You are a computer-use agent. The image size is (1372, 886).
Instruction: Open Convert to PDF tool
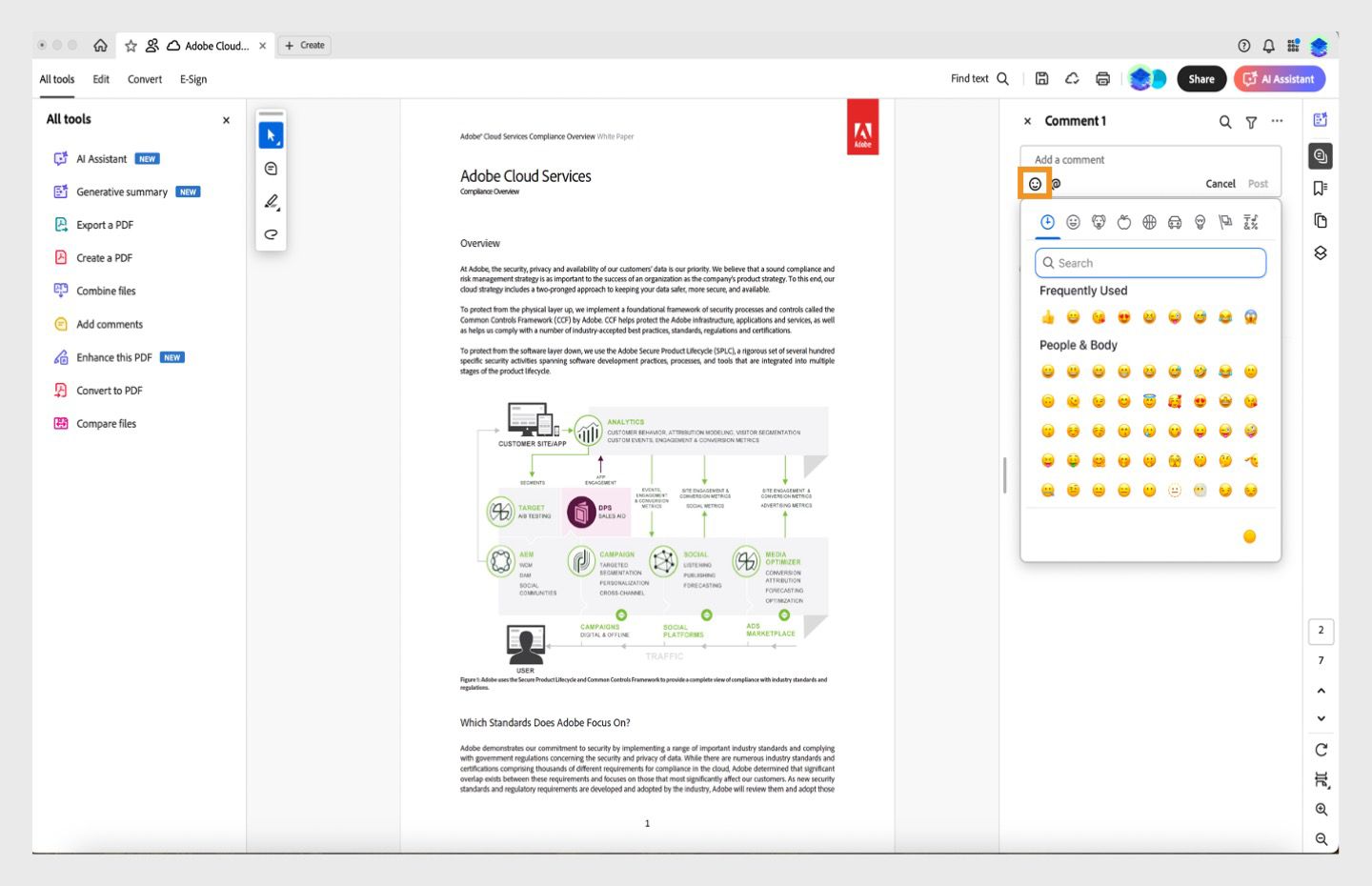(x=98, y=391)
